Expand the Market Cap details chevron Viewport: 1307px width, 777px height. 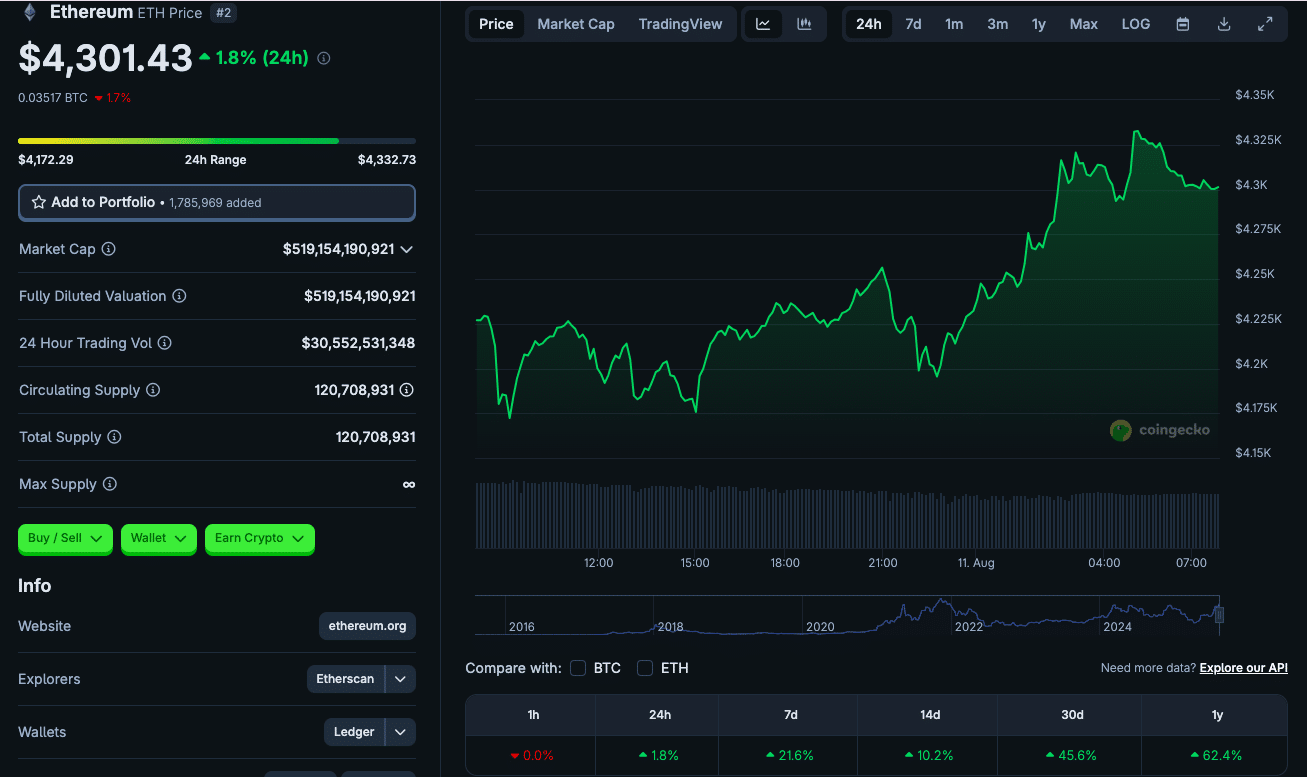tap(406, 249)
